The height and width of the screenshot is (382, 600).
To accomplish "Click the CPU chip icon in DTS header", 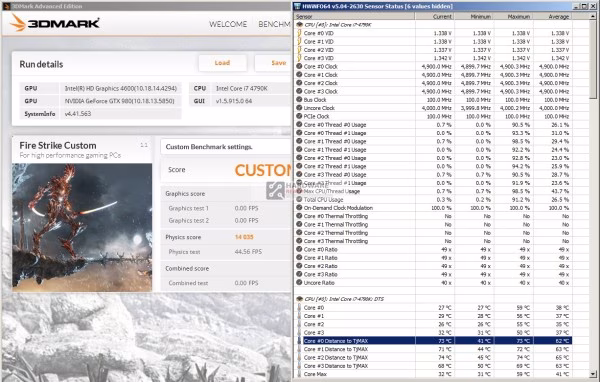I will (300, 299).
